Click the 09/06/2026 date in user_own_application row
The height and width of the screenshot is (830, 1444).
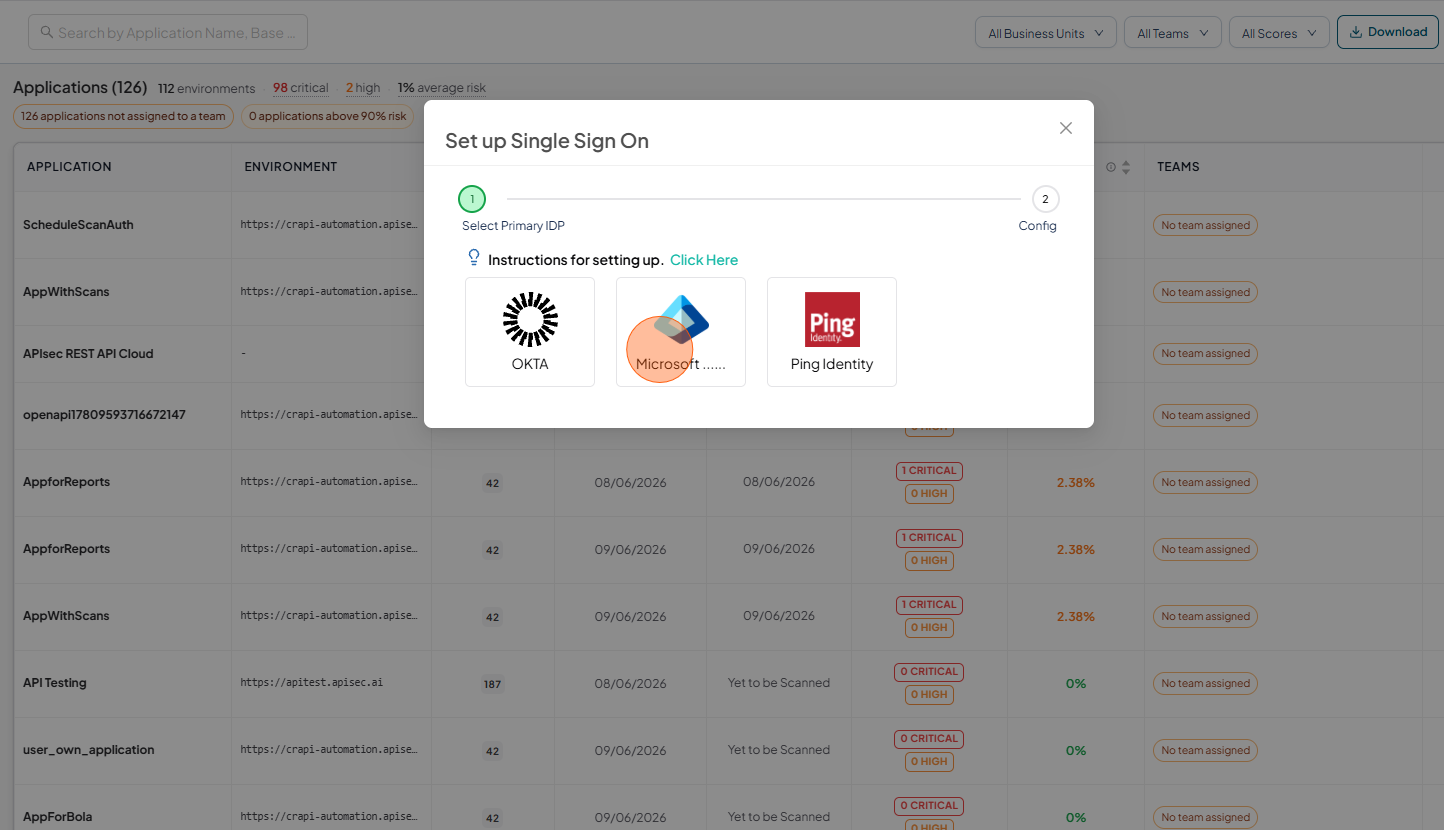[630, 750]
